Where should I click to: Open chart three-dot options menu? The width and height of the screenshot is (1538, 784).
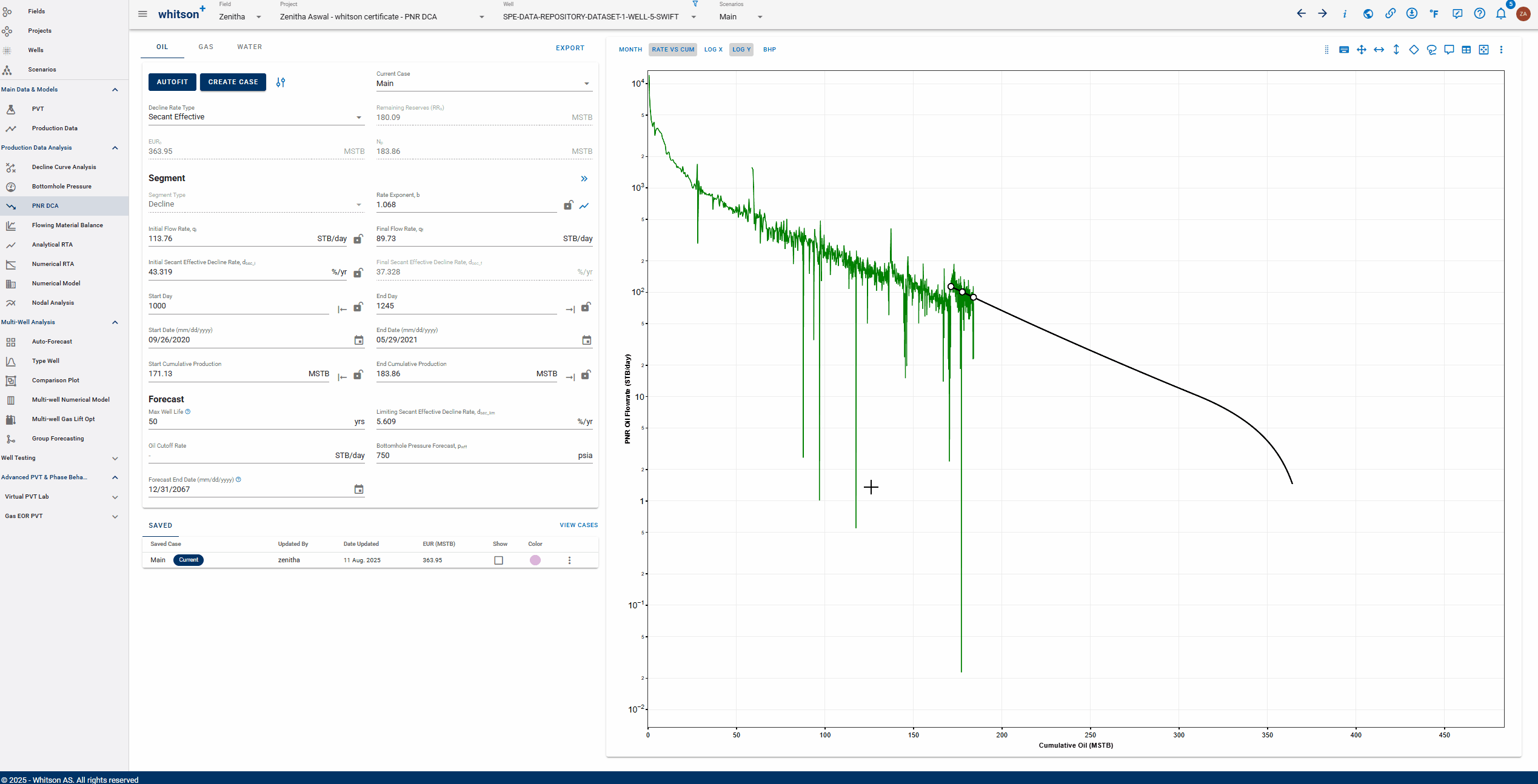1502,50
